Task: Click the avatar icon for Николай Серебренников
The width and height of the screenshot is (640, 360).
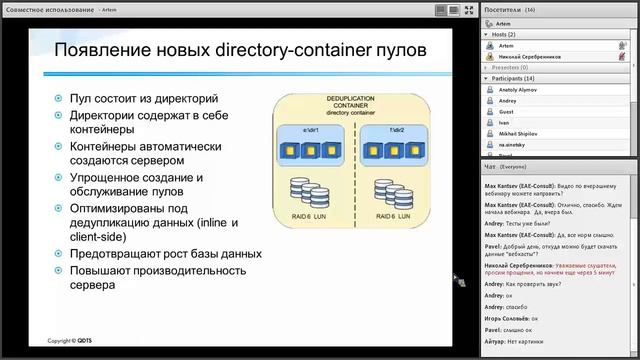Action: [x=490, y=57]
